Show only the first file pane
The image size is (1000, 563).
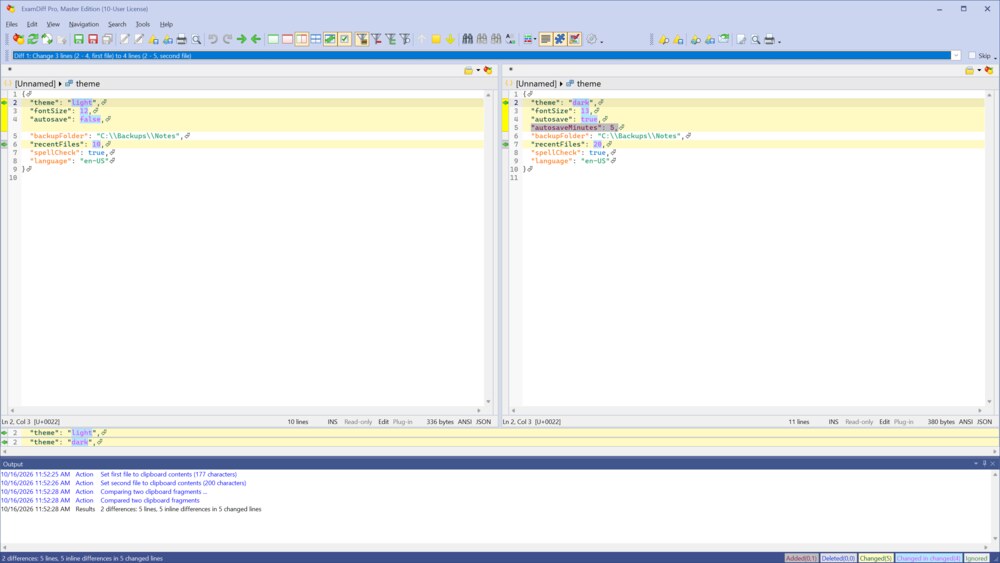[x=273, y=40]
